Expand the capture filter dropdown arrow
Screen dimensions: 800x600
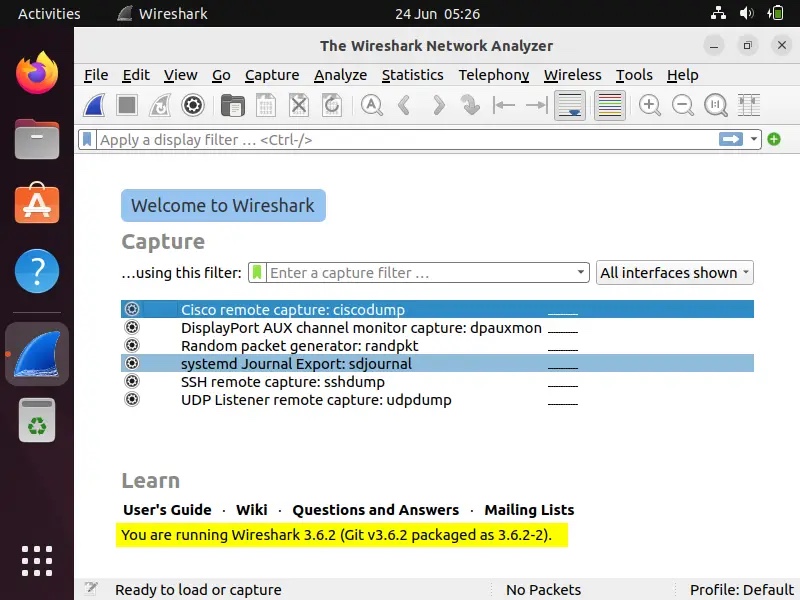click(580, 272)
